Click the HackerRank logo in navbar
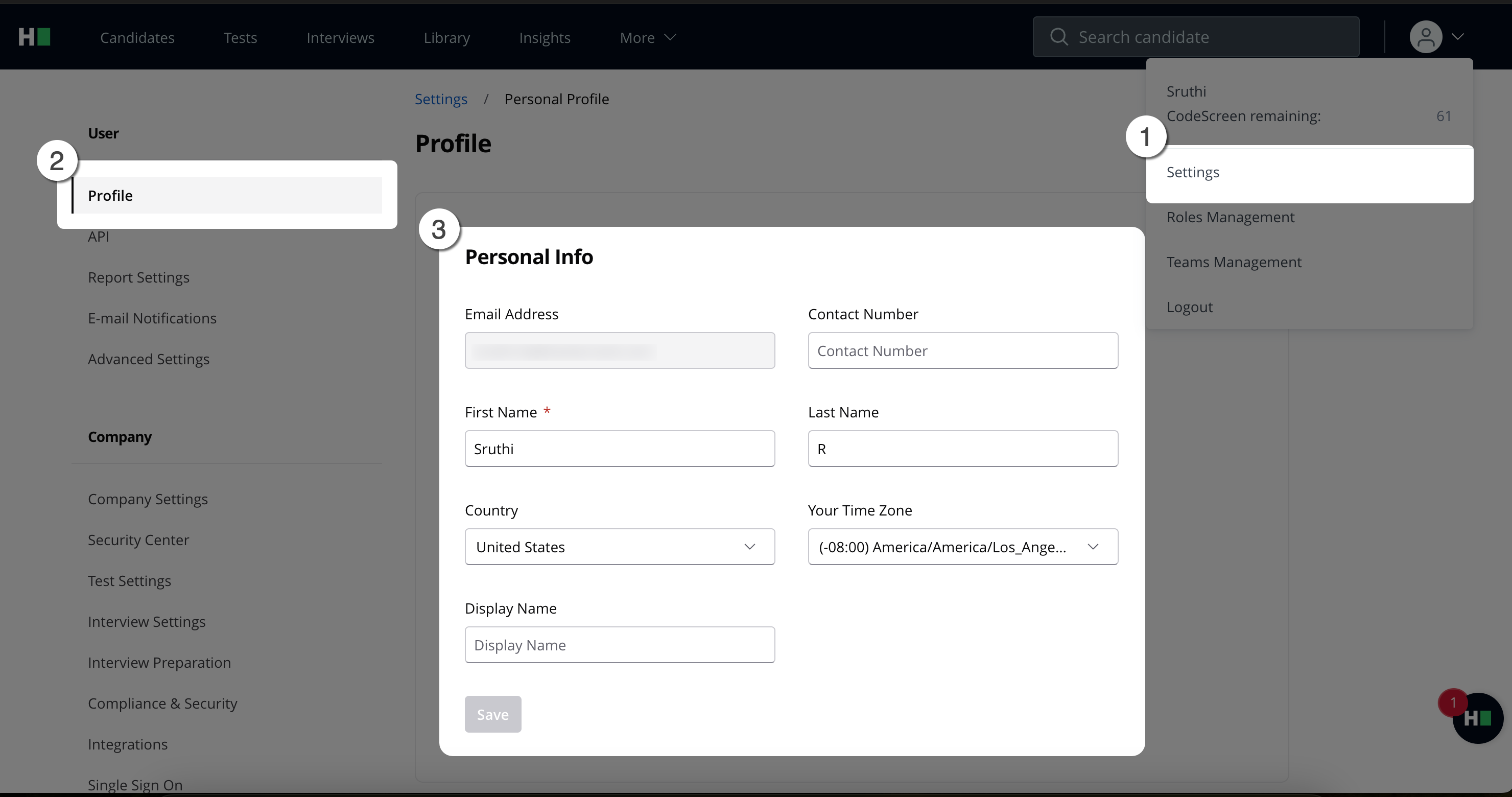Screen dimensions: 1512x797 pos(34,37)
